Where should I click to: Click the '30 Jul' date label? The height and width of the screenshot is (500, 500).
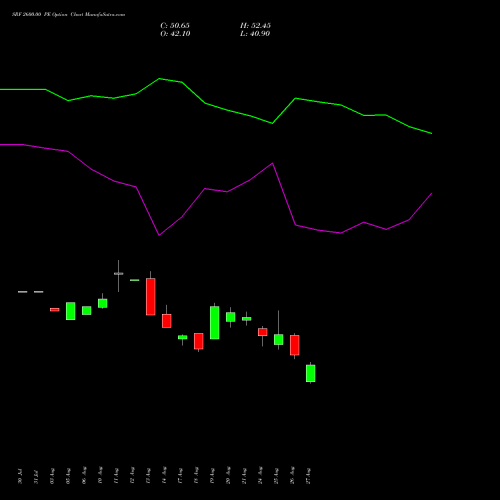tap(20, 476)
